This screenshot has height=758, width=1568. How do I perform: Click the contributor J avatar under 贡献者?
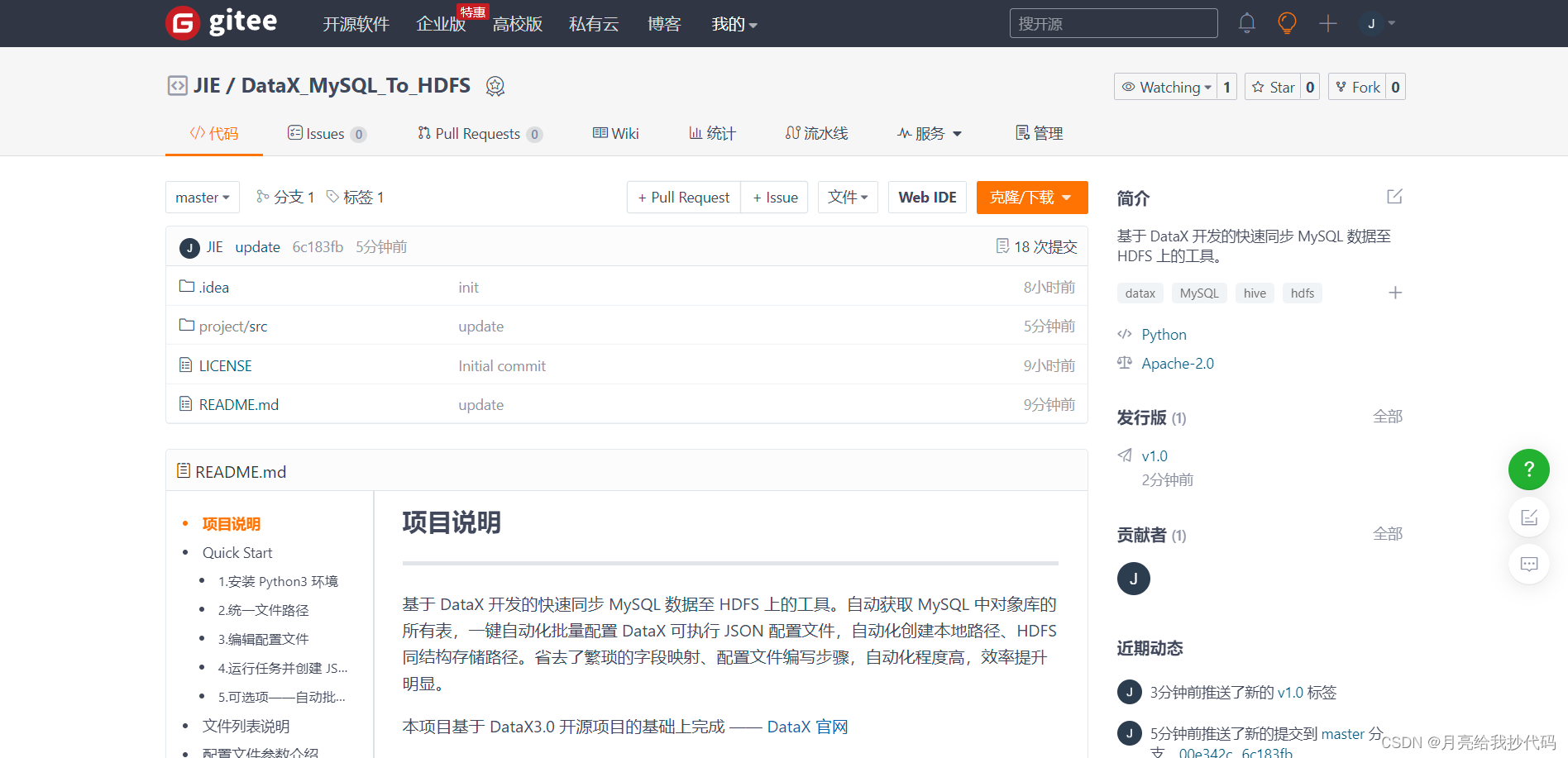tap(1134, 579)
